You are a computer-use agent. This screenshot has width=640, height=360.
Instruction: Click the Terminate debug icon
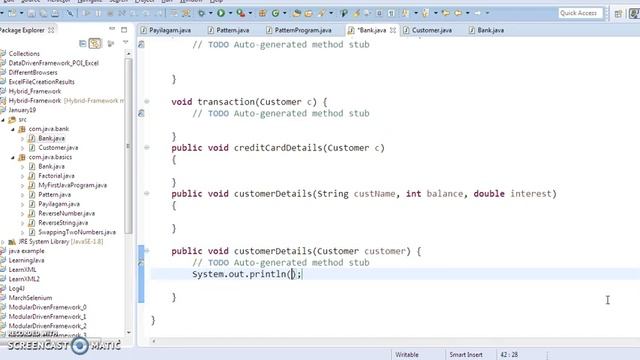[110, 13]
